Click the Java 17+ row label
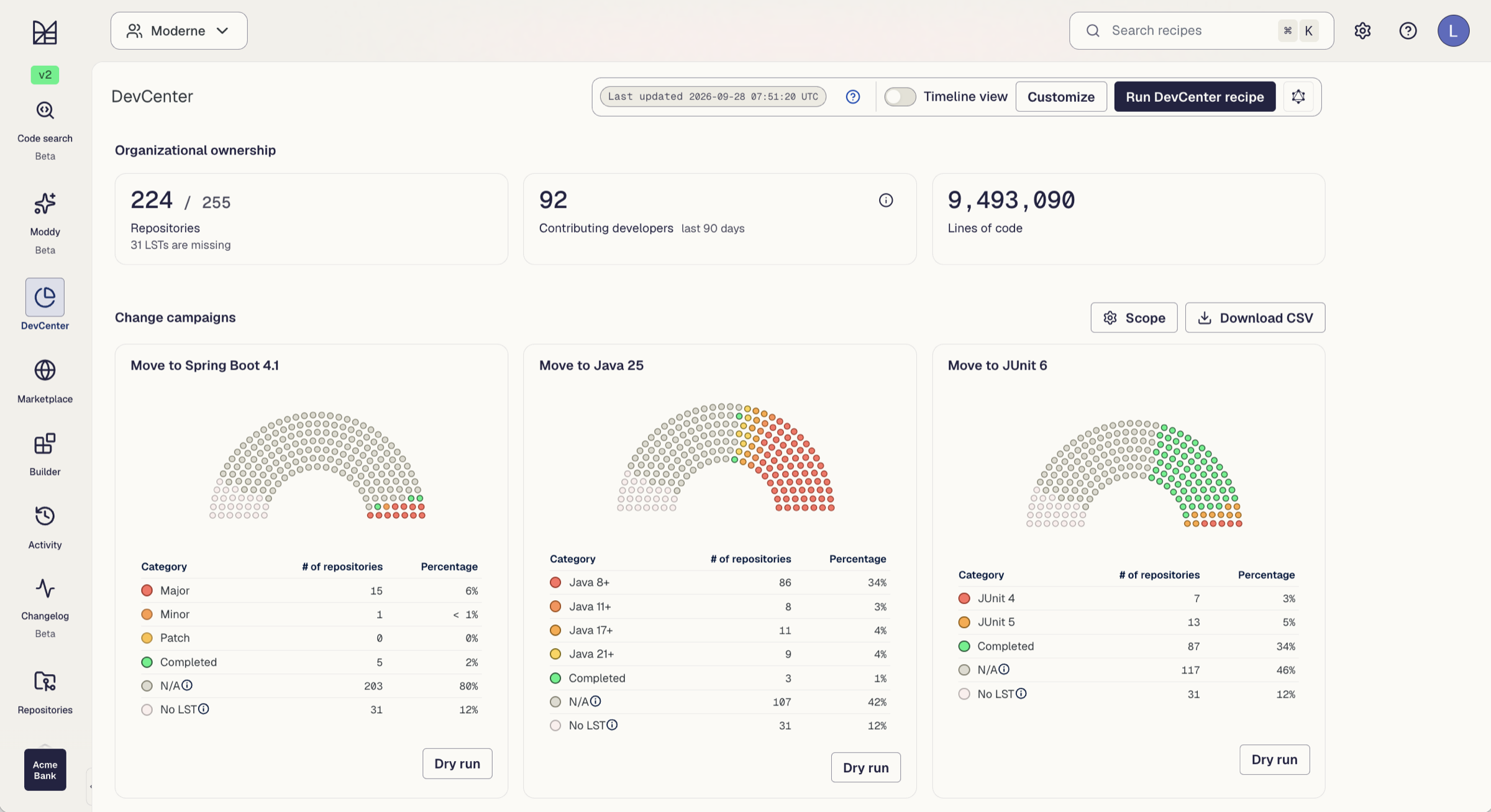Screen dimensions: 1491x812 coord(591,630)
